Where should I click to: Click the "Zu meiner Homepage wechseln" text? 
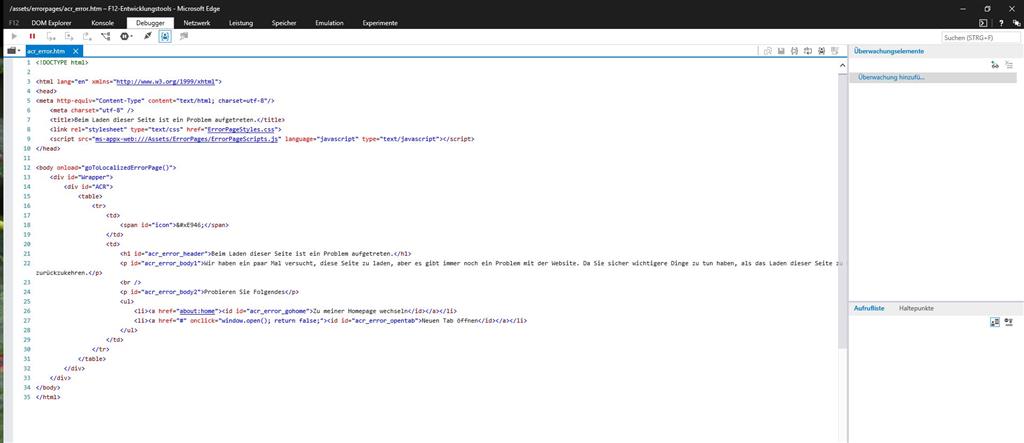360,311
